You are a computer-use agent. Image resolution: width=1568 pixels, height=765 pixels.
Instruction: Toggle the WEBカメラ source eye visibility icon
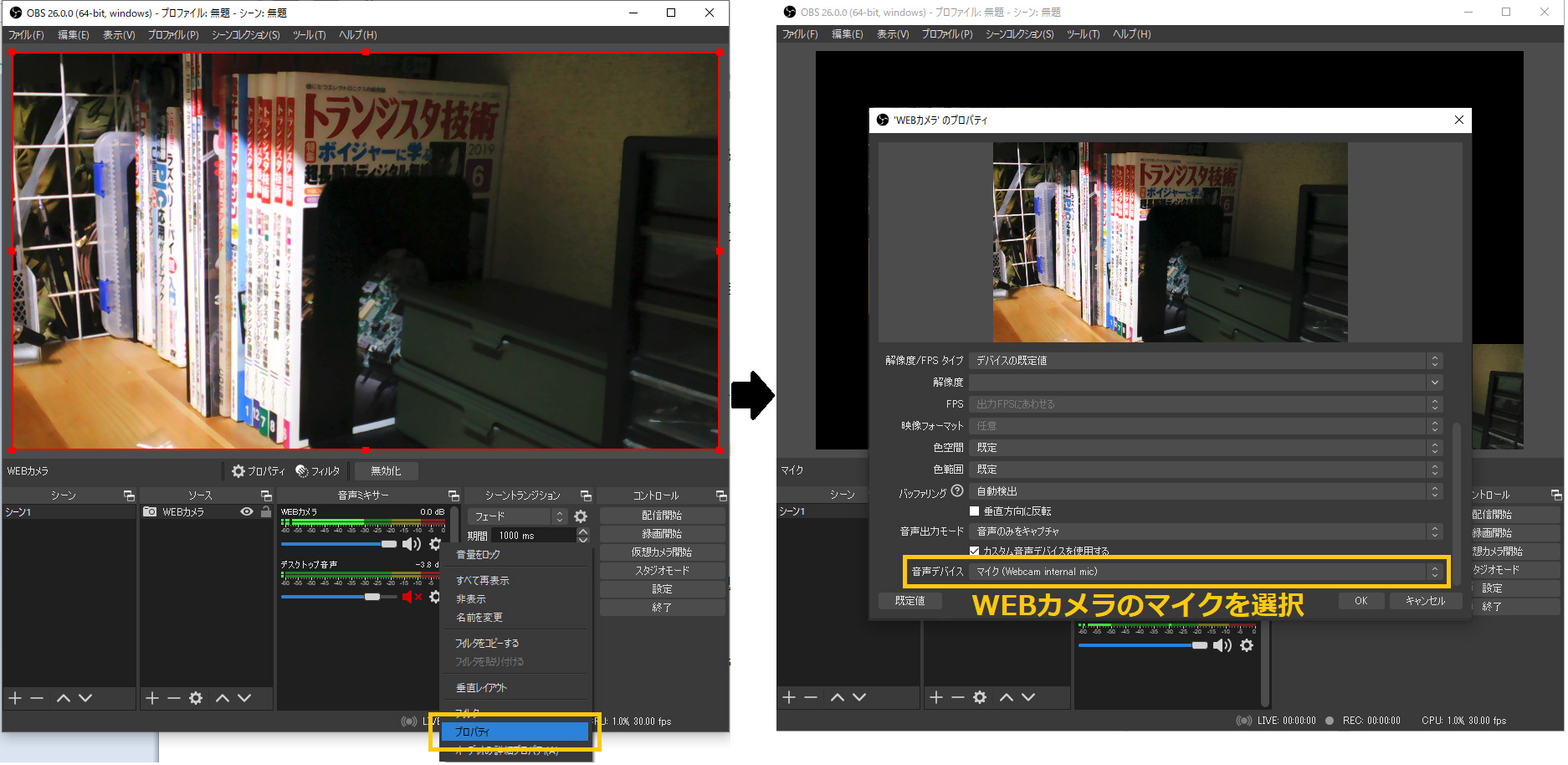(247, 511)
